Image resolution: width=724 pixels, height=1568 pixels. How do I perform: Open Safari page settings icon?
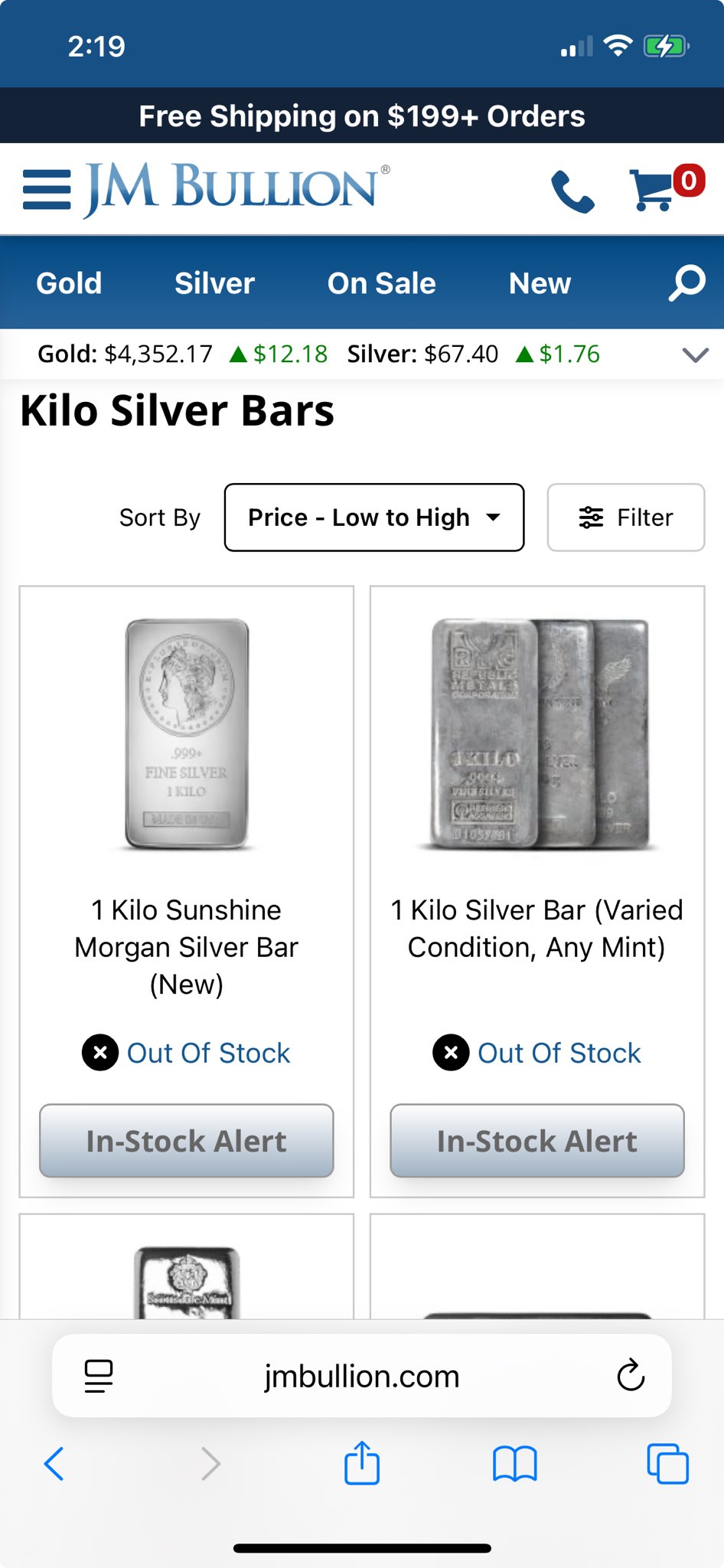tap(99, 1376)
